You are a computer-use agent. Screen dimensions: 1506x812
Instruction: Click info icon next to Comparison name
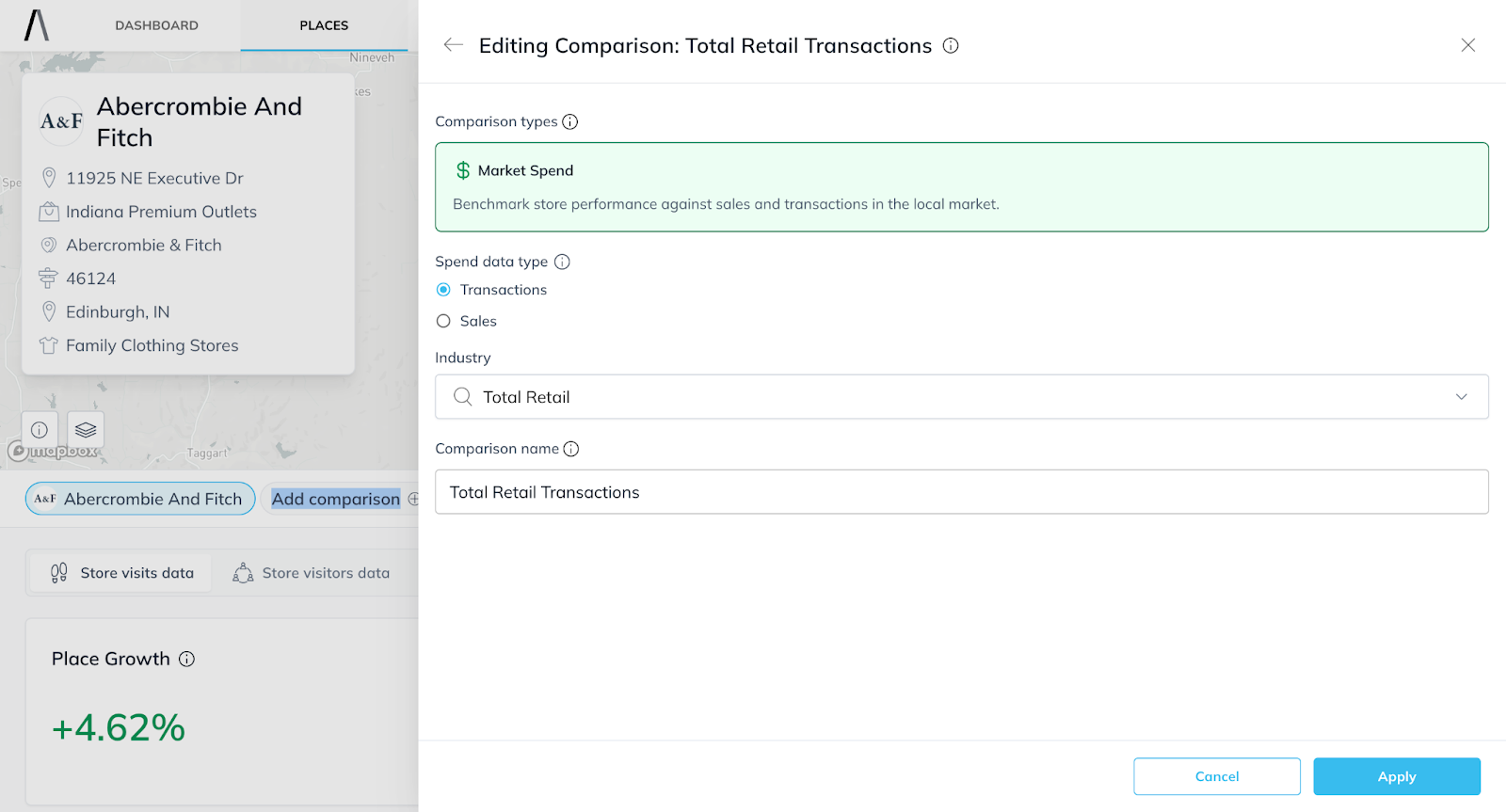pyautogui.click(x=571, y=449)
